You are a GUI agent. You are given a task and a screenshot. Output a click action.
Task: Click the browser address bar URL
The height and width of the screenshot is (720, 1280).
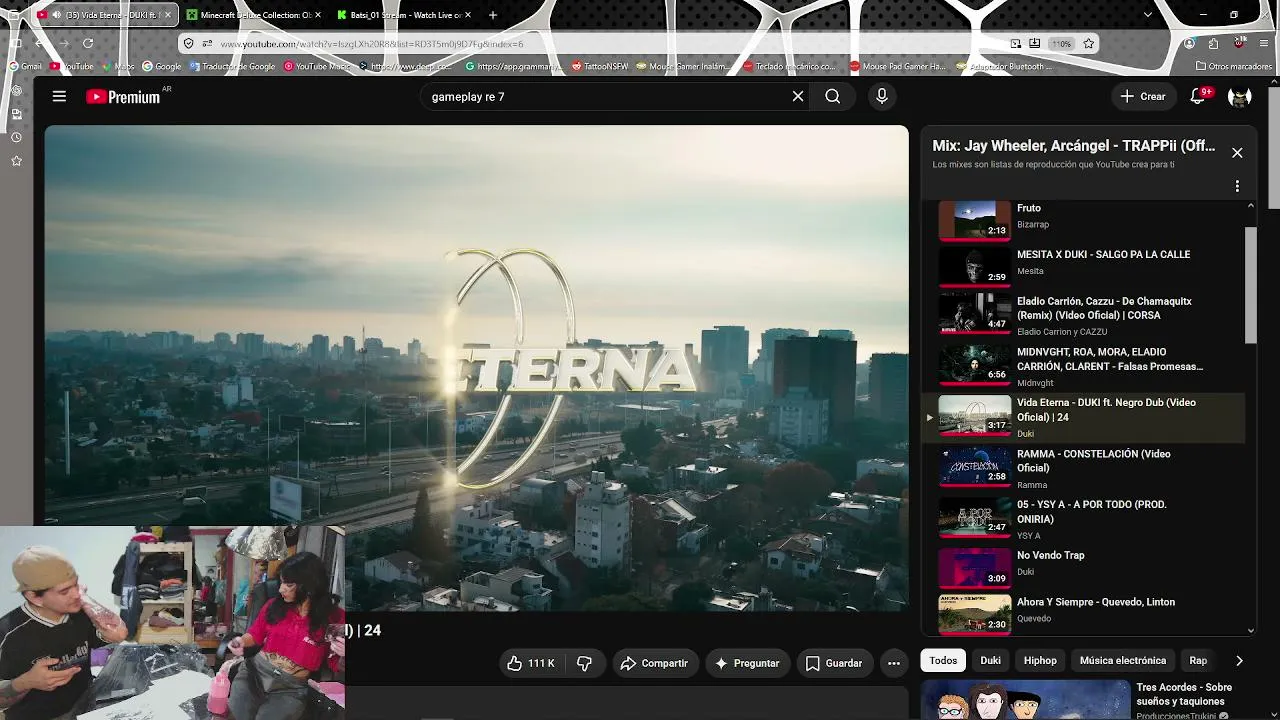(372, 44)
